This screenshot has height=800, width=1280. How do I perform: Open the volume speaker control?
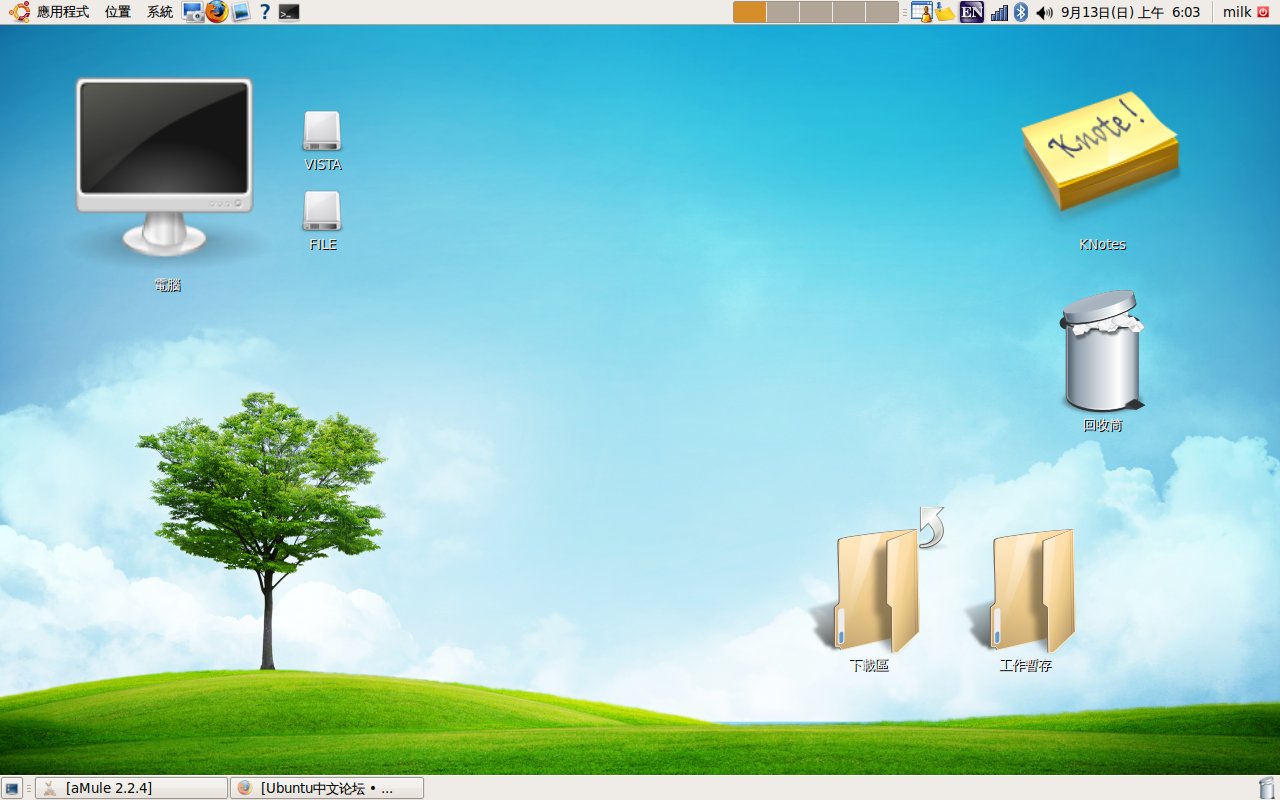point(1044,12)
